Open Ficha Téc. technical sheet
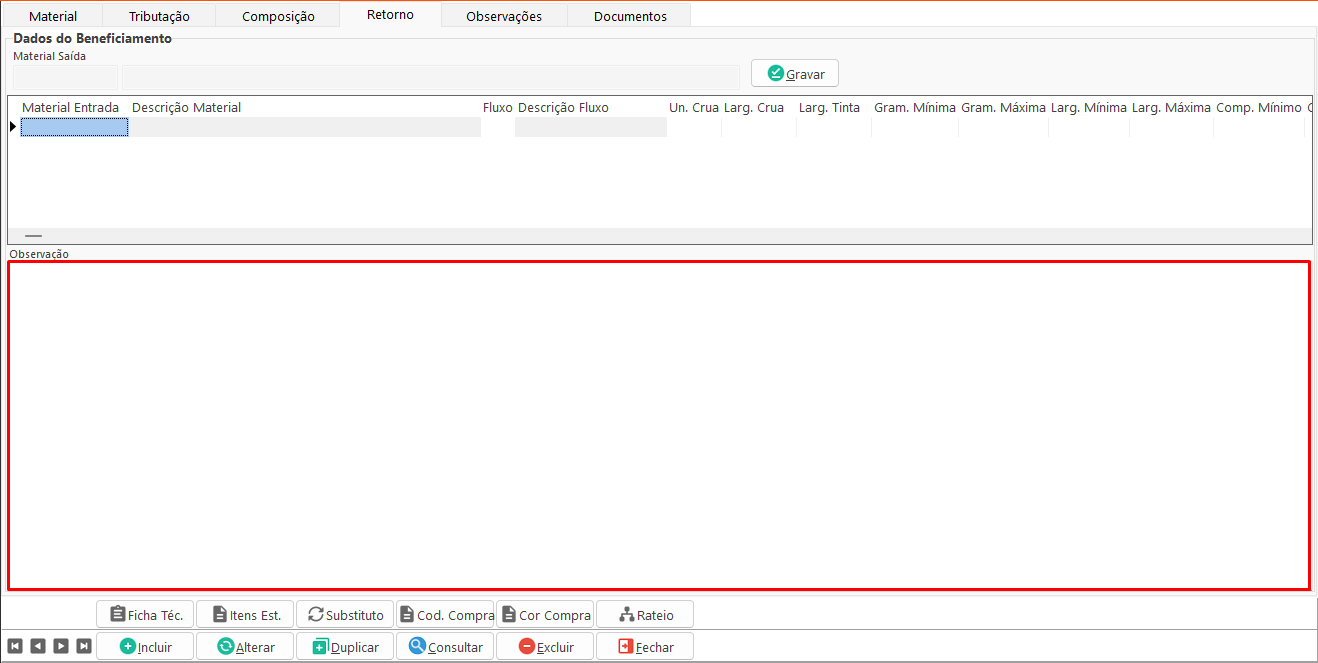Image resolution: width=1318 pixels, height=663 pixels. [x=145, y=615]
